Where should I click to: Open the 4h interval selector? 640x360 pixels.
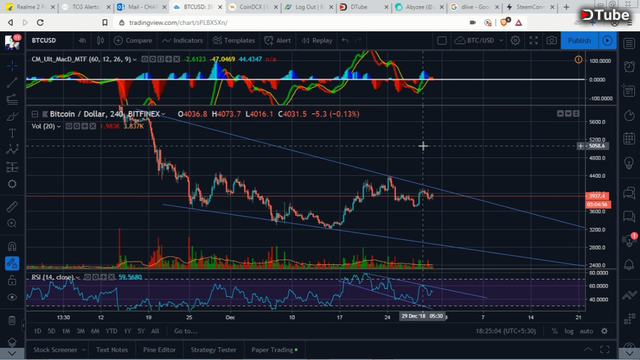click(x=82, y=40)
